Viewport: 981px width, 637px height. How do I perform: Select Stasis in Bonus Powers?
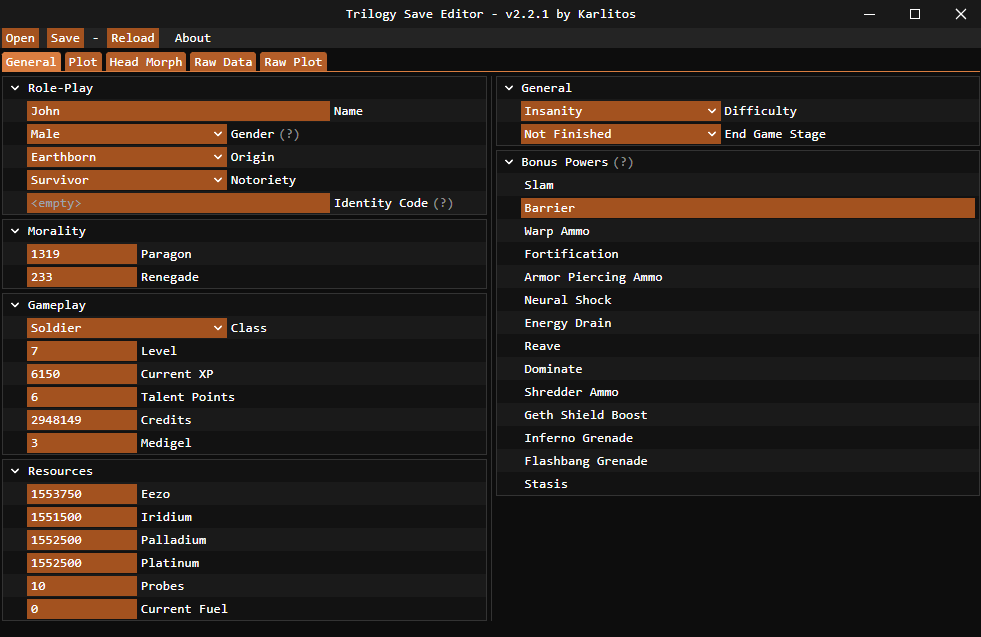click(x=748, y=484)
